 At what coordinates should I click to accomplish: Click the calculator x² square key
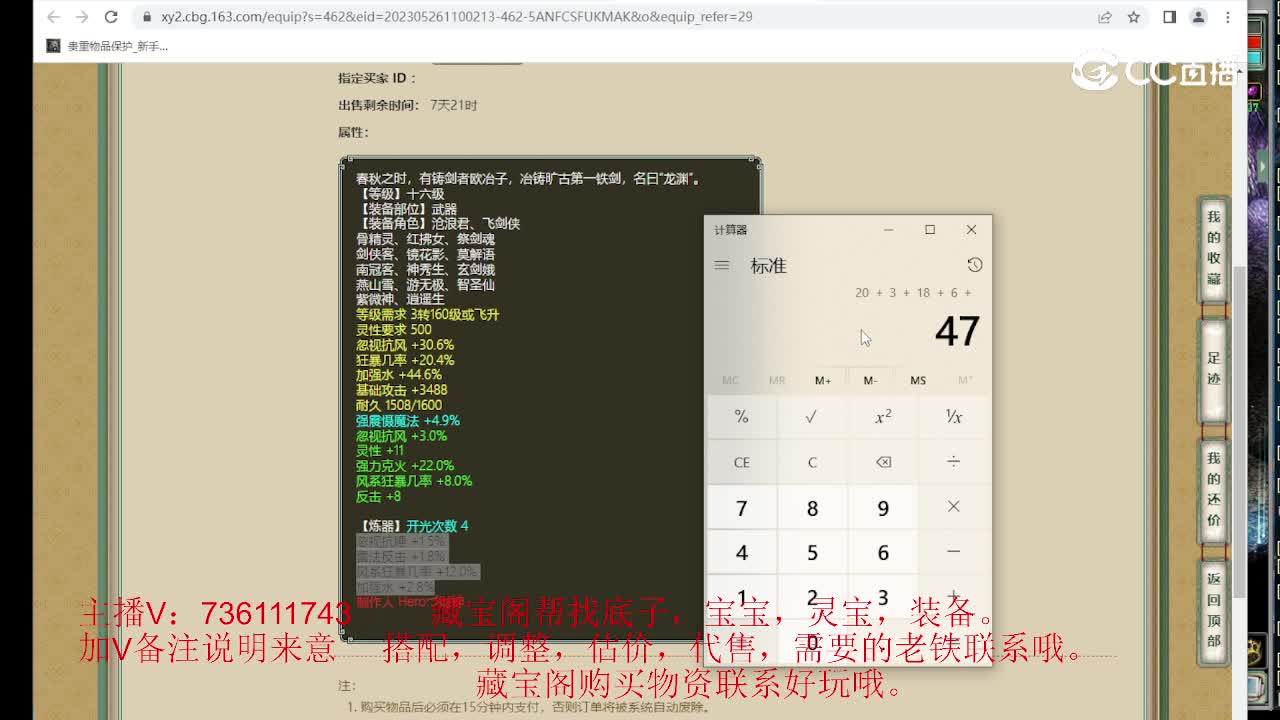(883, 417)
